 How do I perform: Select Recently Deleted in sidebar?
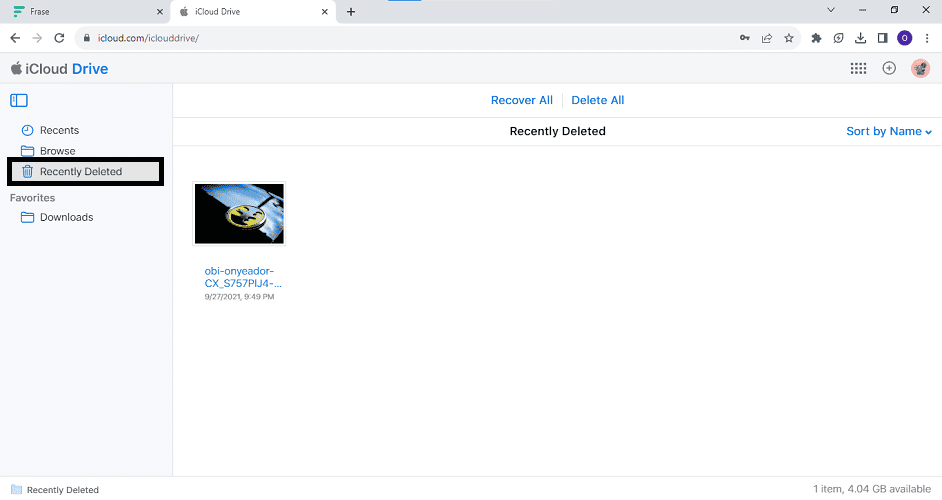pyautogui.click(x=81, y=172)
